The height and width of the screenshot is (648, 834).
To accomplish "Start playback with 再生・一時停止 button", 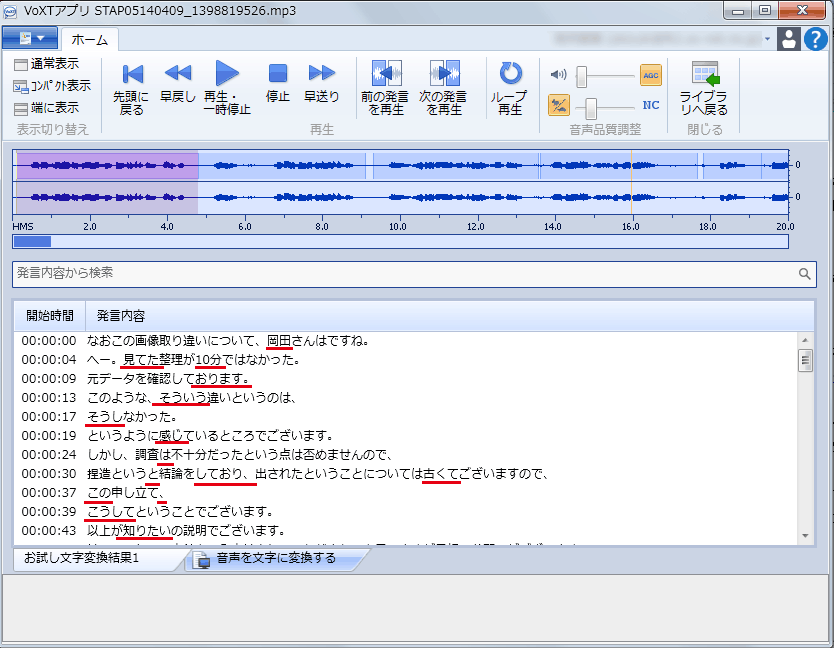I will 227,74.
